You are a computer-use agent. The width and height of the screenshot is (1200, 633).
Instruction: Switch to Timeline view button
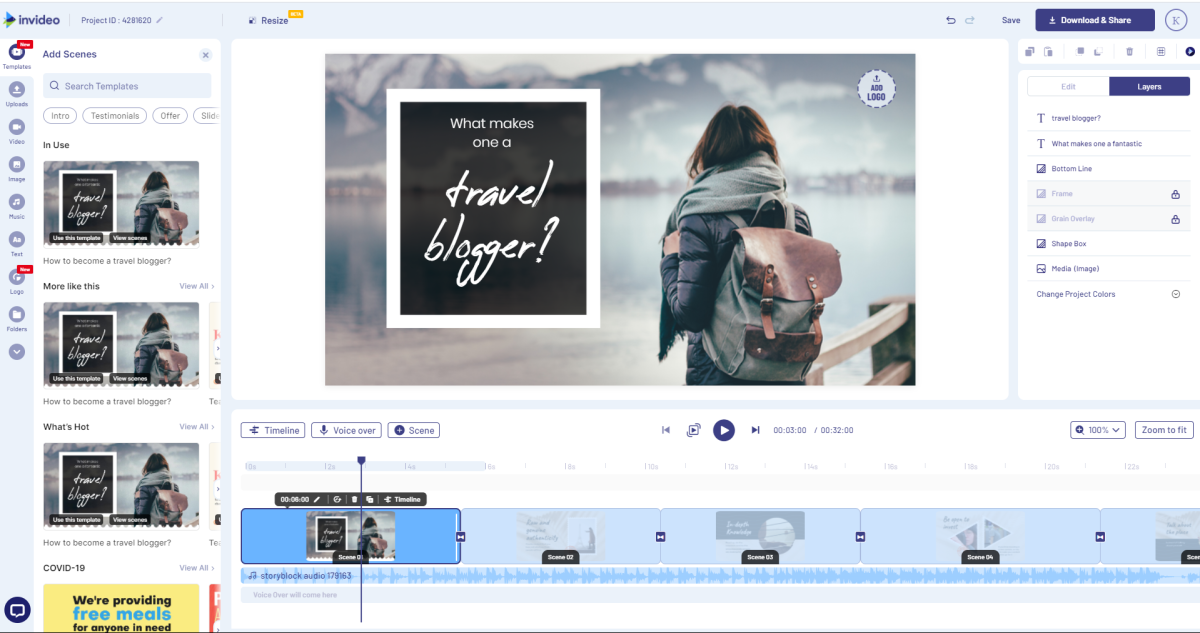[273, 430]
